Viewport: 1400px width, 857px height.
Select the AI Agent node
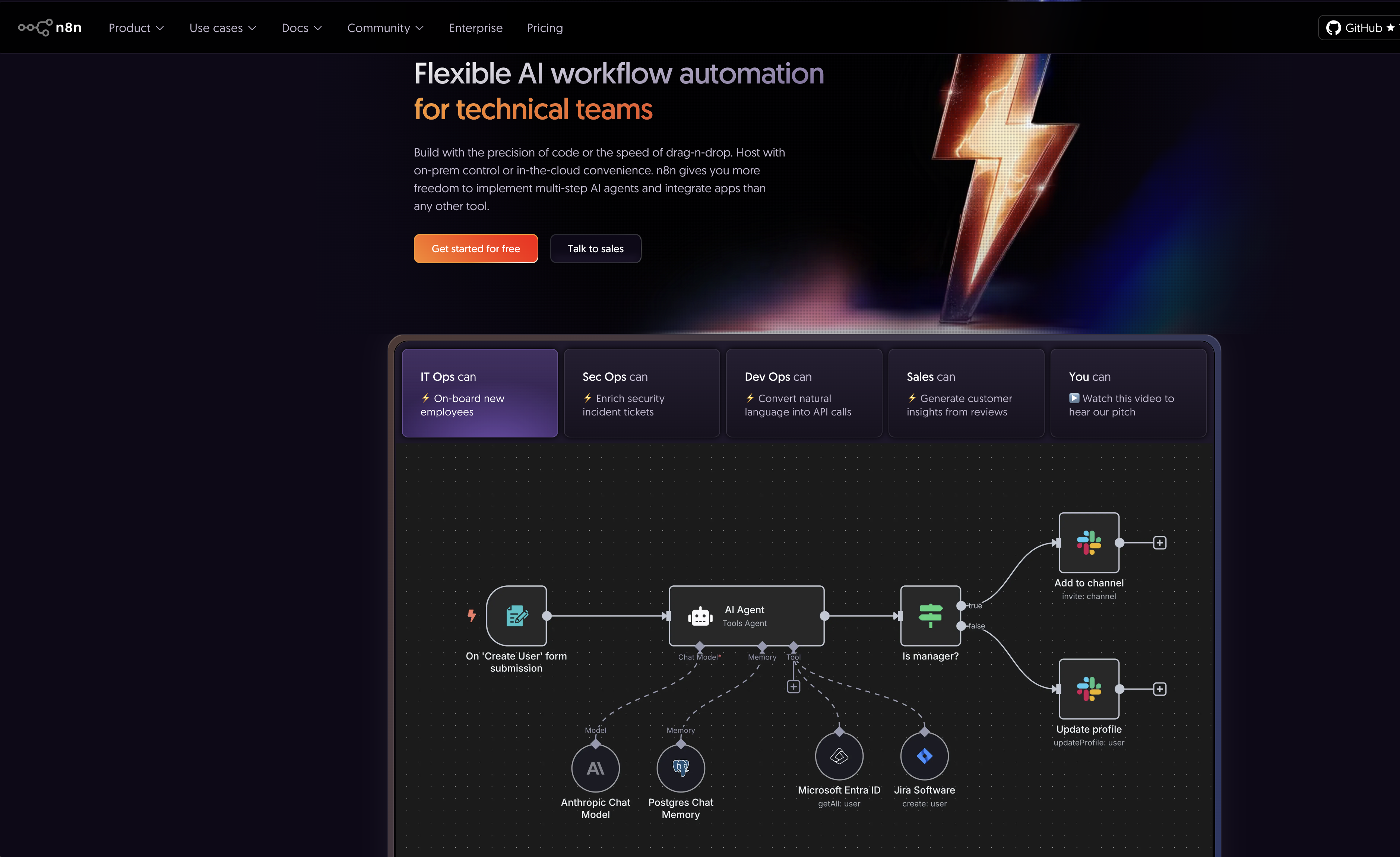pyautogui.click(x=747, y=616)
